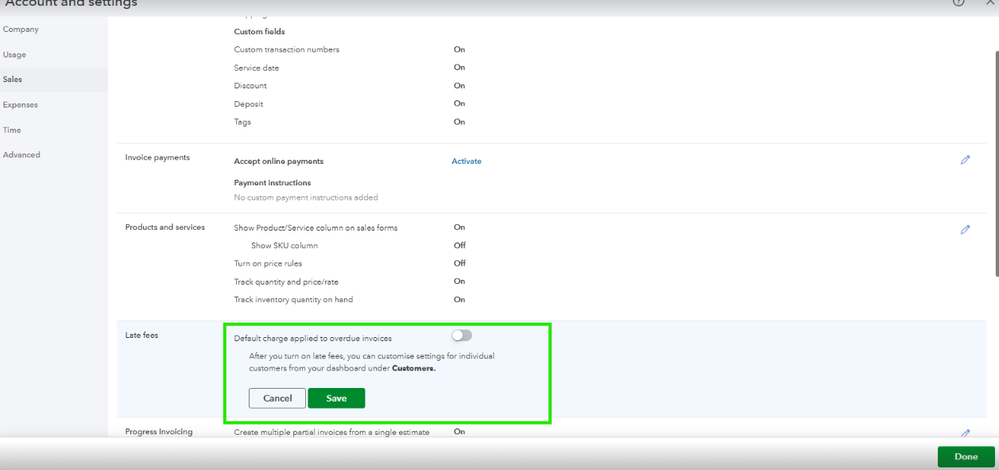999x470 pixels.
Task: Click Progress Invoicing section label
Action: pyautogui.click(x=159, y=432)
